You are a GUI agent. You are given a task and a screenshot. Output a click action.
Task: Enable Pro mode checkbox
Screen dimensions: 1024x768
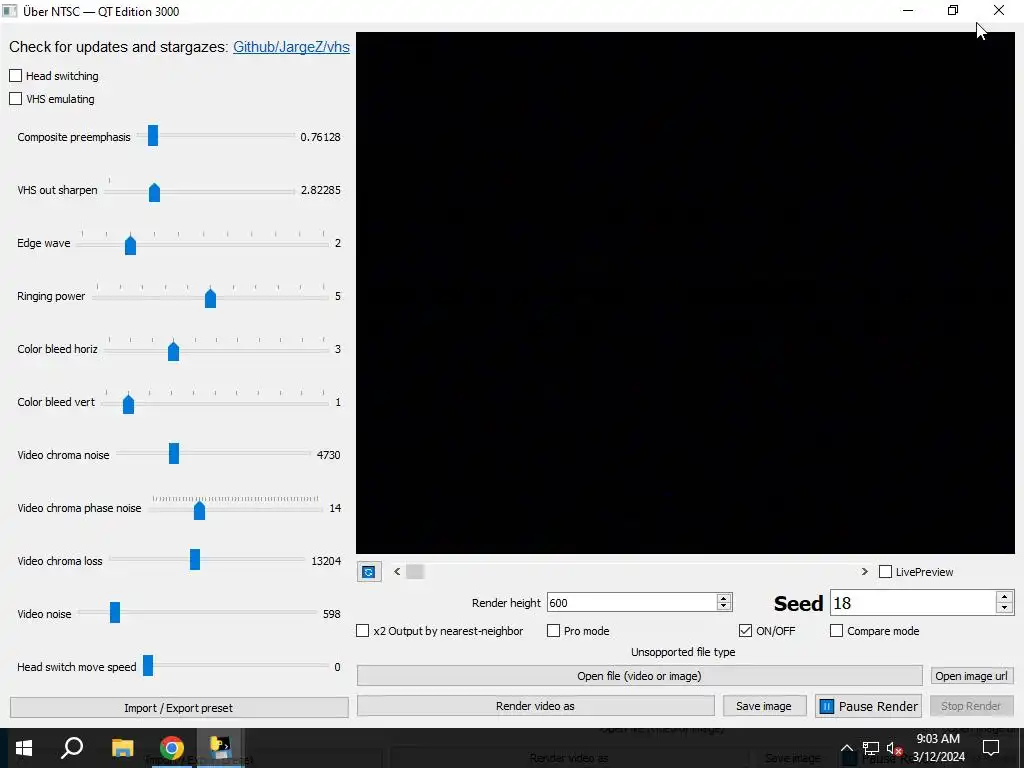[553, 631]
